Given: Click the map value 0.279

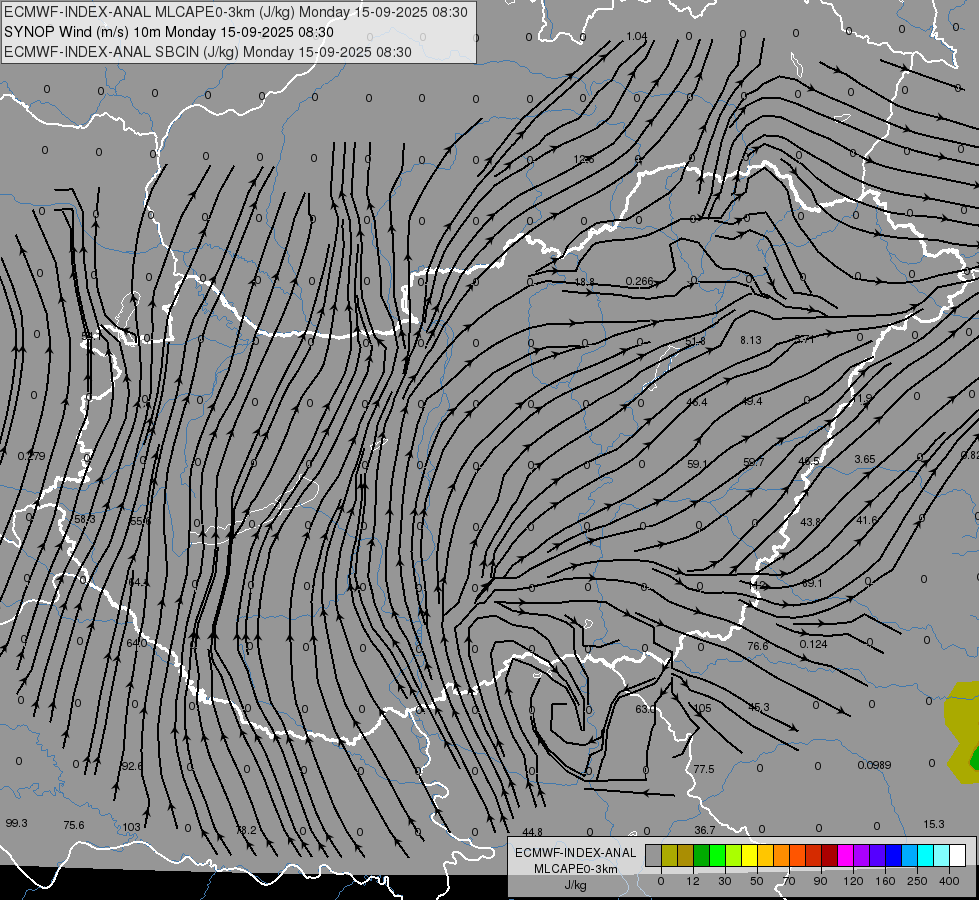Looking at the screenshot, I should click(x=31, y=457).
